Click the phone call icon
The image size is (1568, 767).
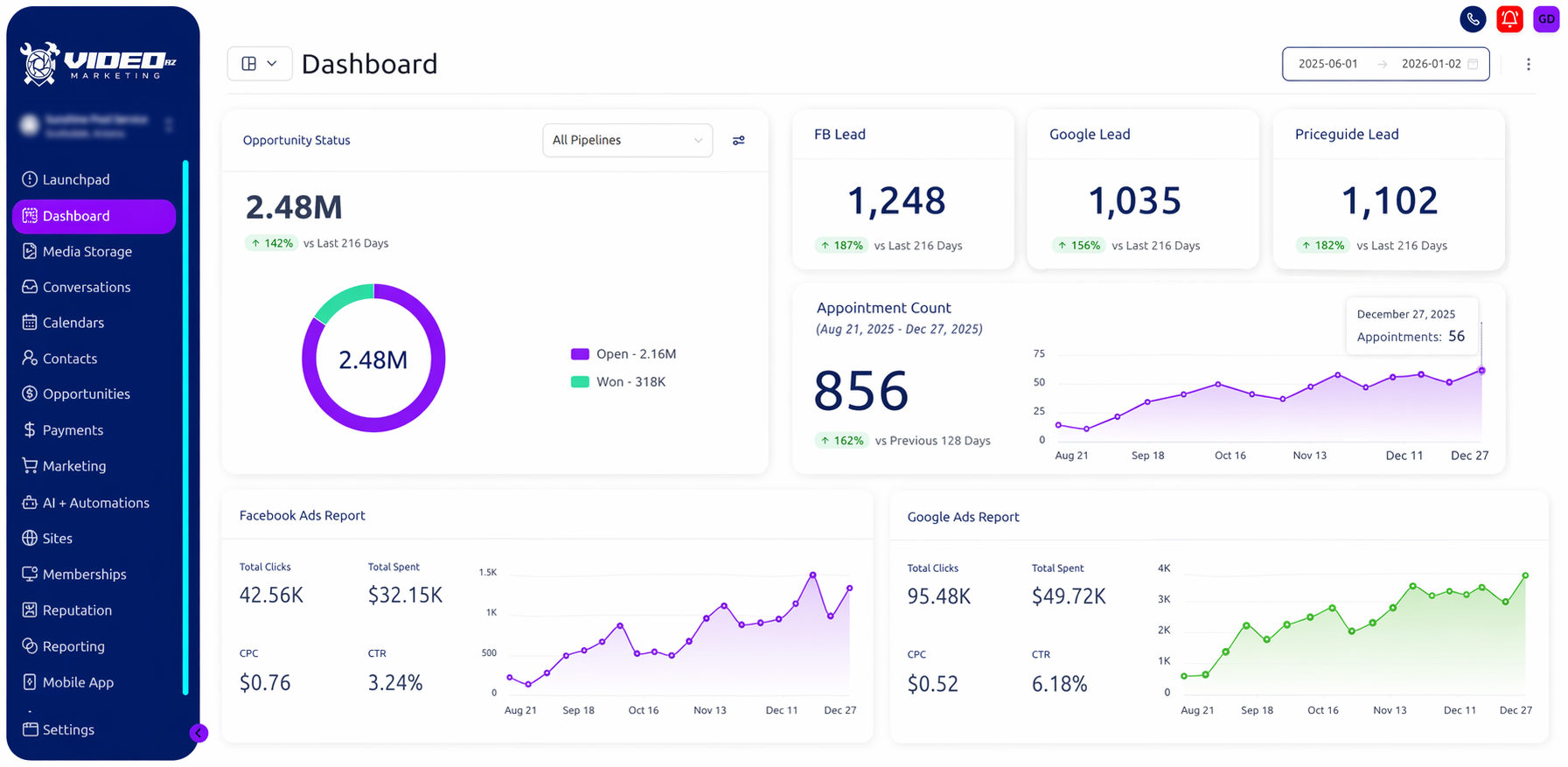[x=1473, y=18]
